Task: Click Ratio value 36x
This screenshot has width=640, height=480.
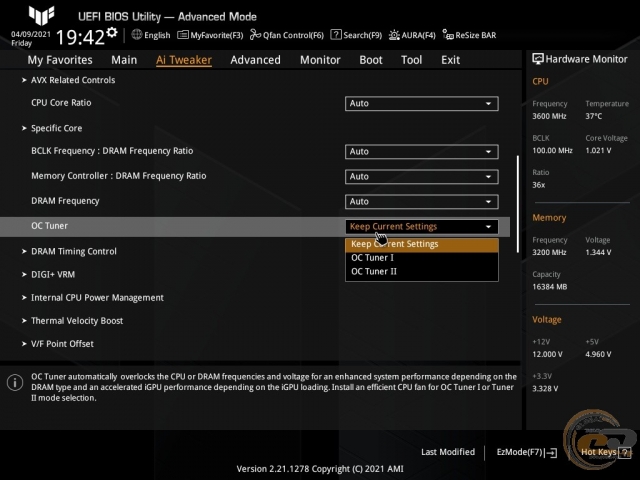Action: (x=538, y=185)
